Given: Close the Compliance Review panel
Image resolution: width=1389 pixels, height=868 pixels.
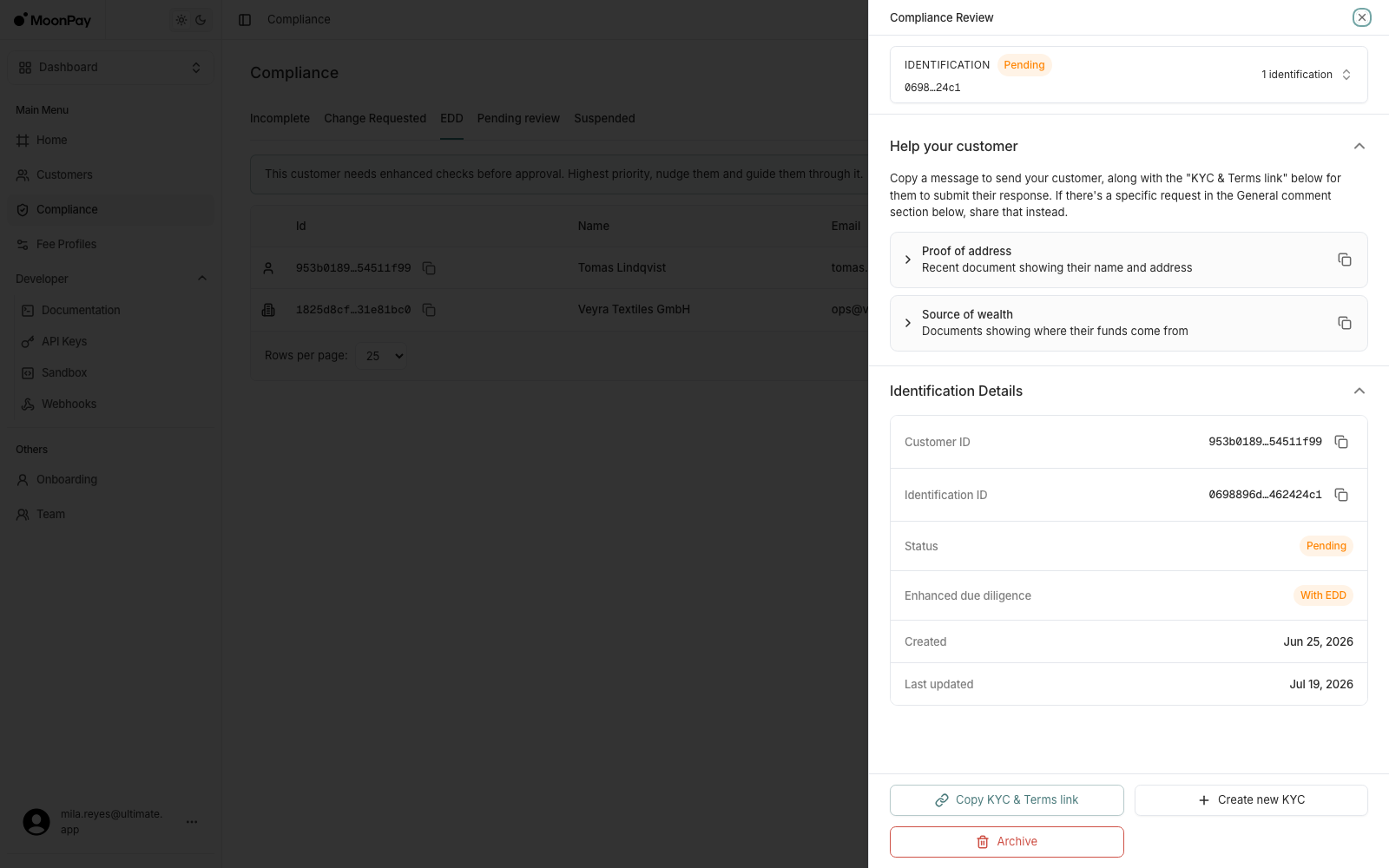Looking at the screenshot, I should [x=1362, y=17].
